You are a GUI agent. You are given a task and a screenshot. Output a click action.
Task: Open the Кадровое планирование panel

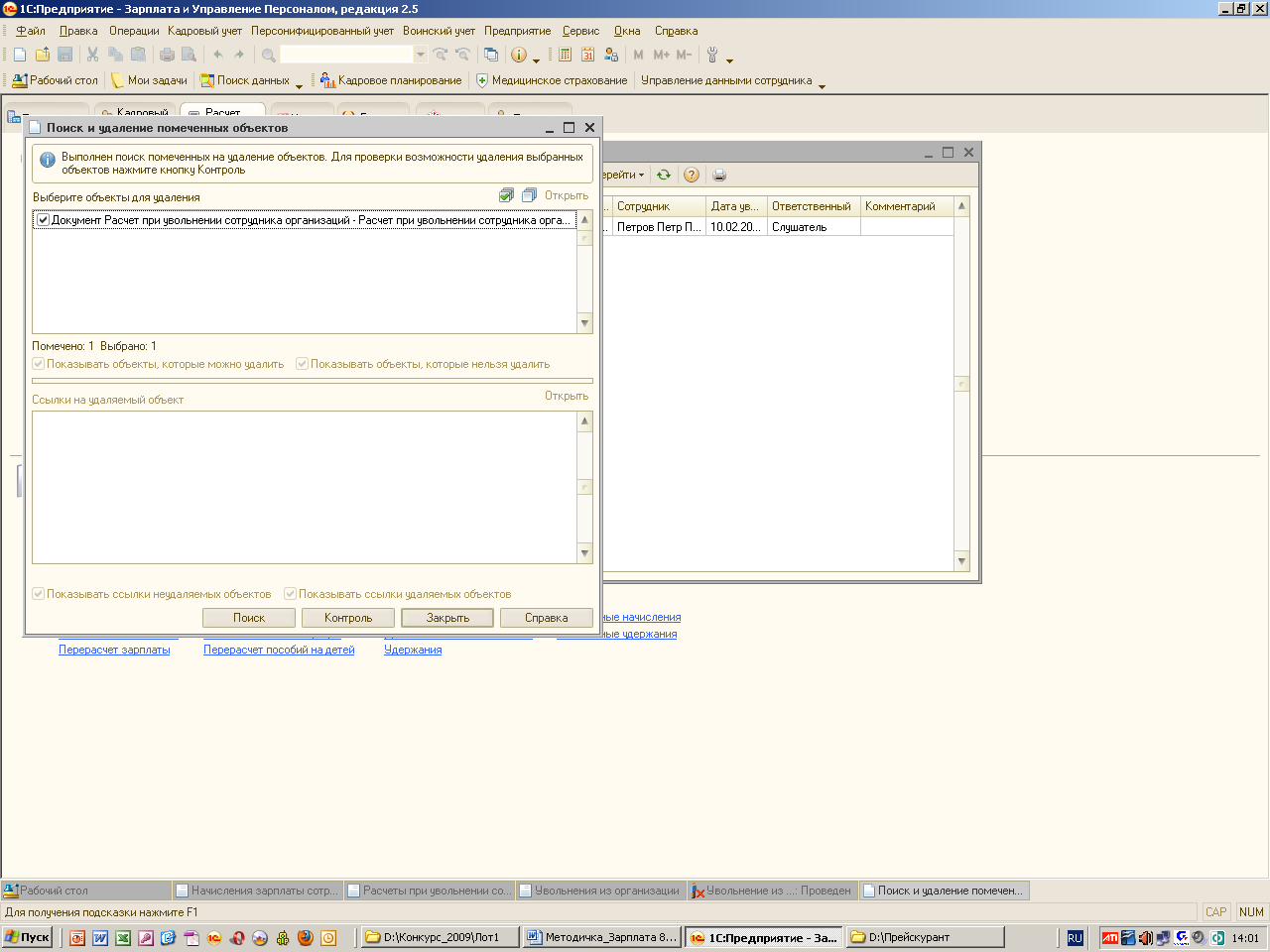tap(391, 80)
